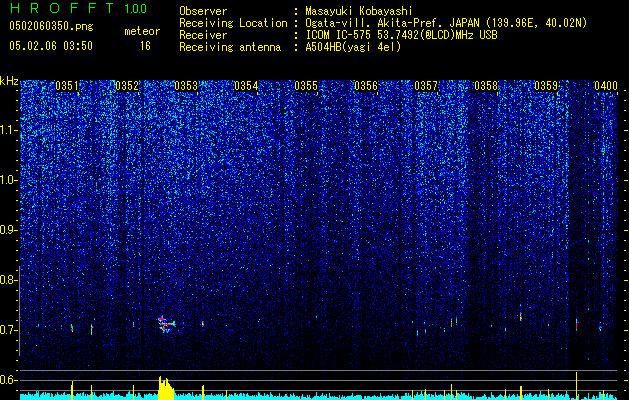Click the large meteor echo after 0352

click(166, 324)
